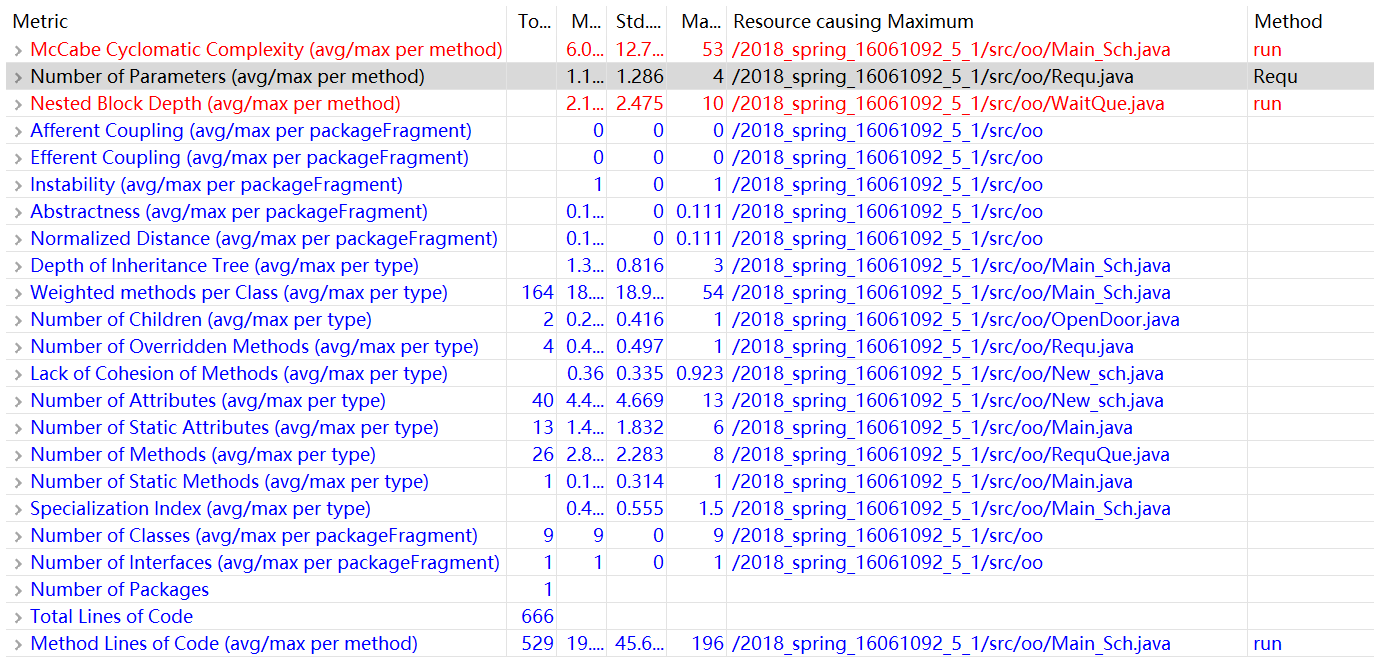Screen dimensions: 1374x657
Task: Expand Lack of Cohesion of Methods row
Action: point(17,374)
